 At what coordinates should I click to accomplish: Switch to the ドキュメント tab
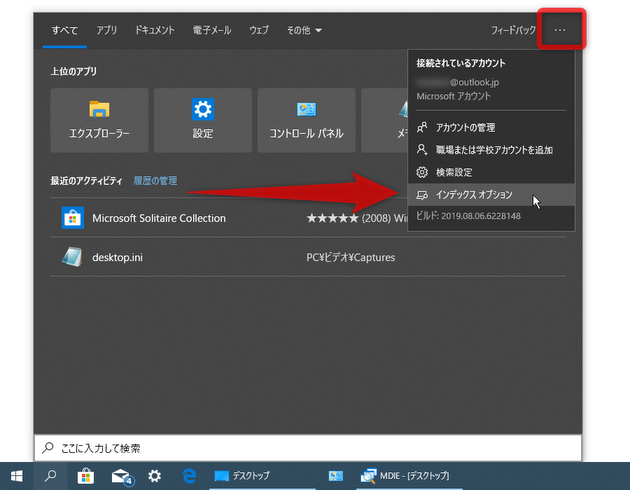pyautogui.click(x=155, y=31)
